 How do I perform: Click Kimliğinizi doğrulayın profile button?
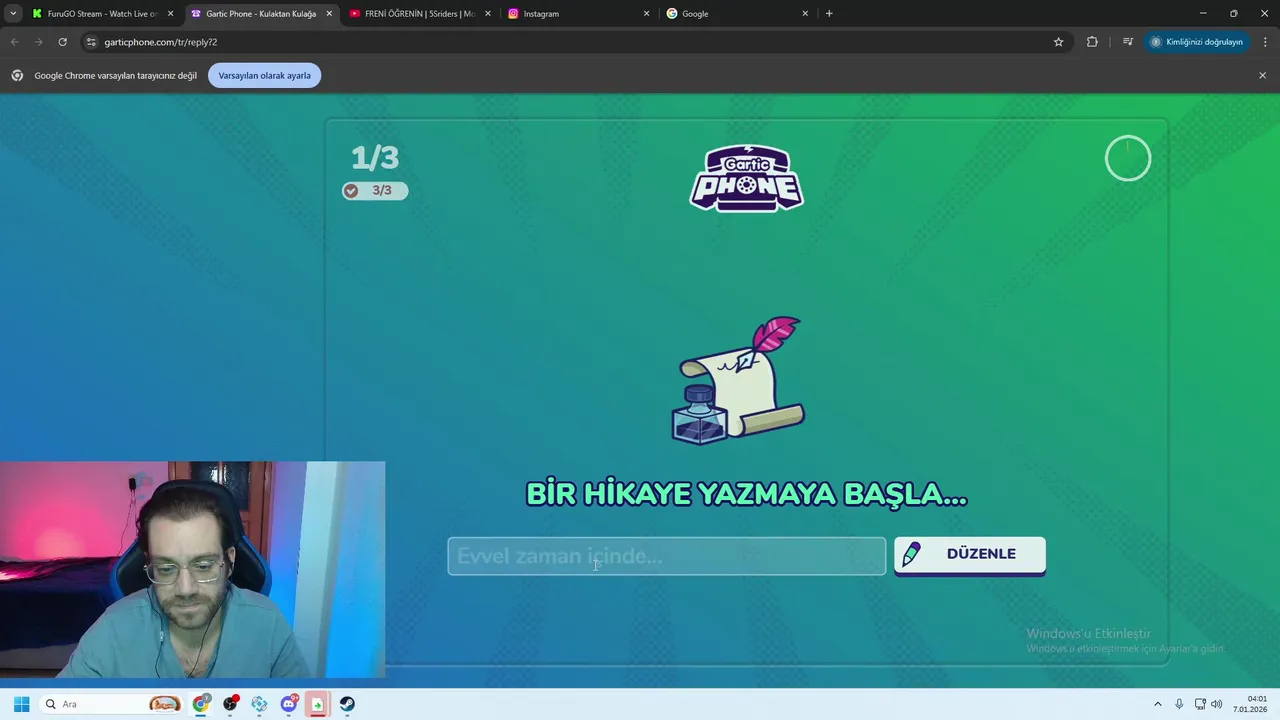[x=1197, y=42]
